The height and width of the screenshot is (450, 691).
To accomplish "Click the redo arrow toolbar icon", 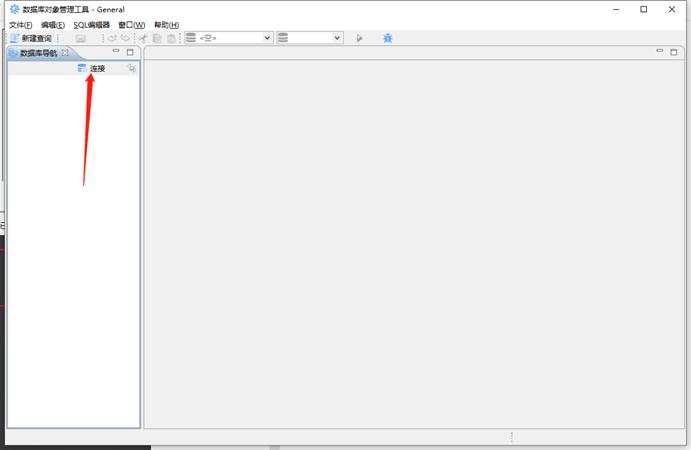I will tap(126, 38).
